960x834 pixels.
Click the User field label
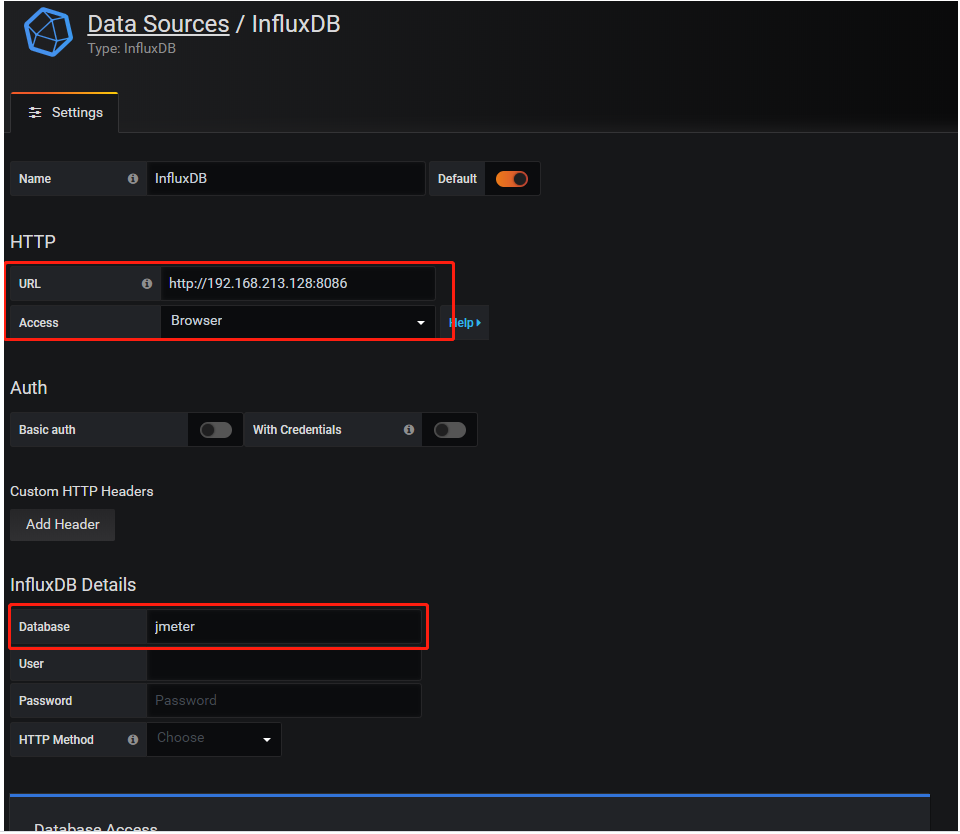coord(31,664)
